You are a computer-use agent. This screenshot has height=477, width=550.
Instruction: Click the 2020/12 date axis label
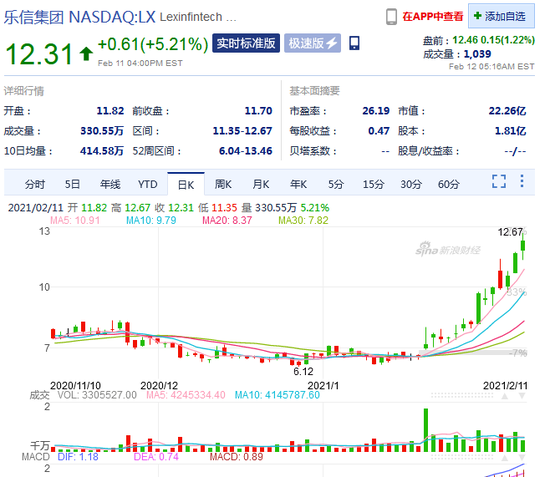point(159,385)
